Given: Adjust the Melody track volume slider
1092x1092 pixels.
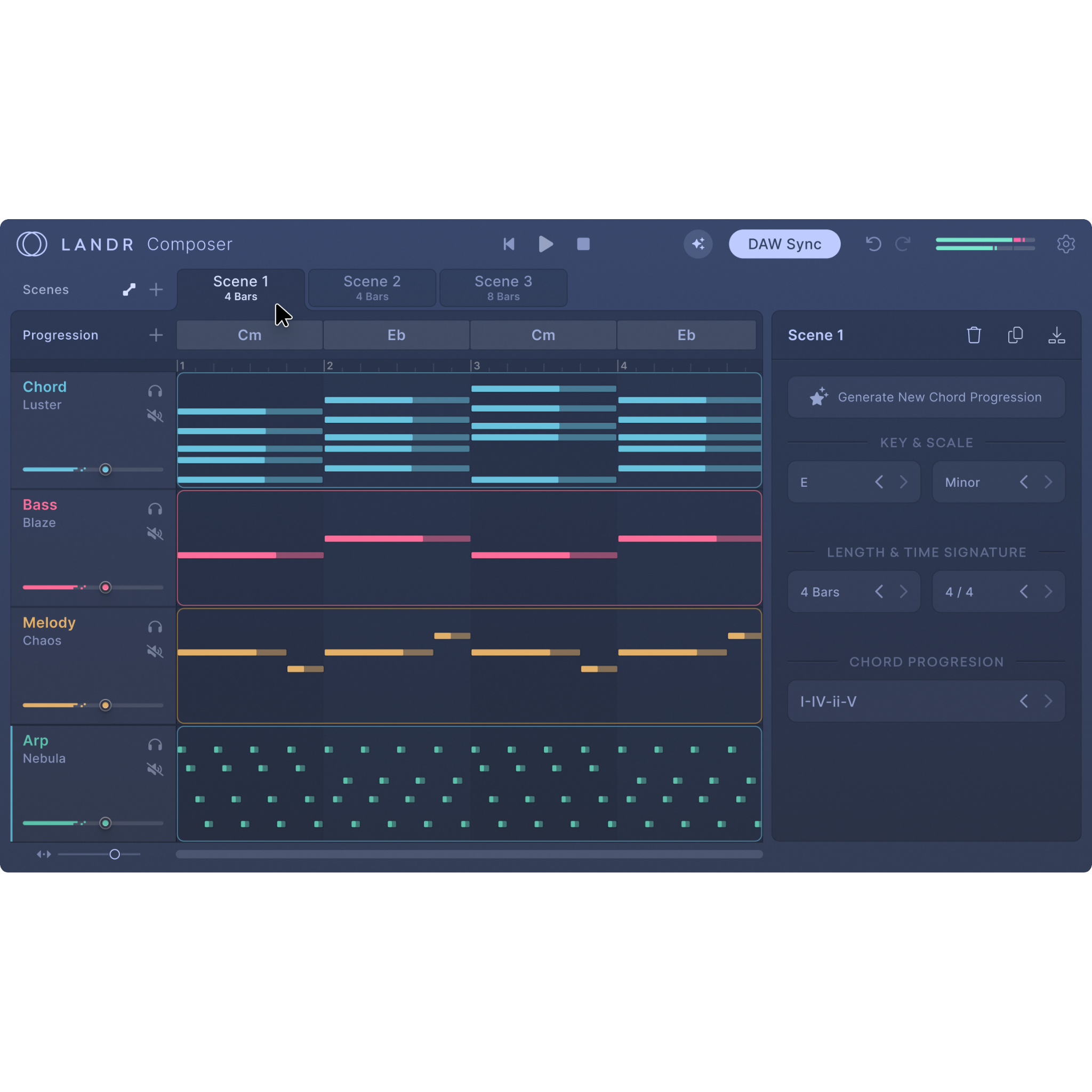Looking at the screenshot, I should (x=105, y=705).
